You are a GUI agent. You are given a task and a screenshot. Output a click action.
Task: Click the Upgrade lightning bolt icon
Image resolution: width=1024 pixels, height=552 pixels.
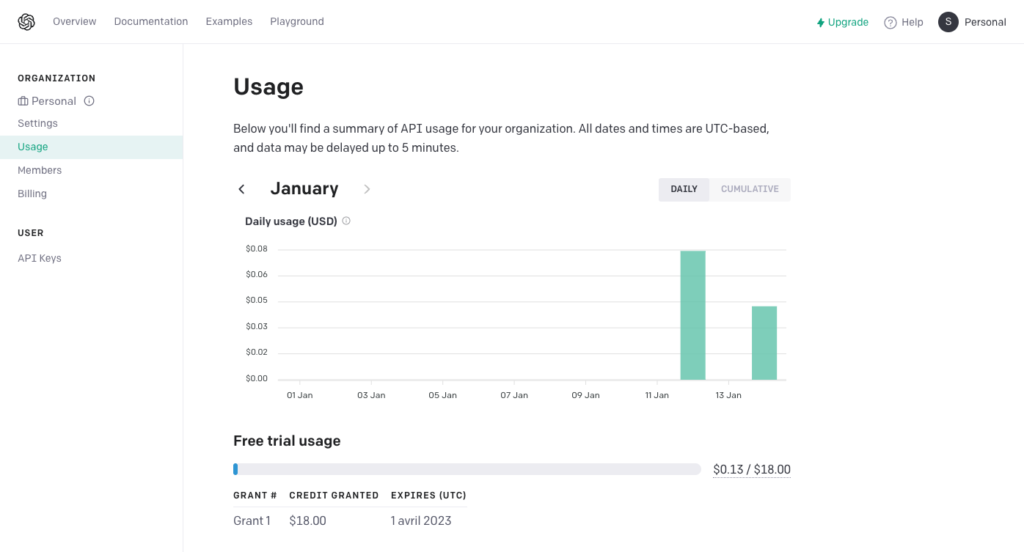coord(821,22)
